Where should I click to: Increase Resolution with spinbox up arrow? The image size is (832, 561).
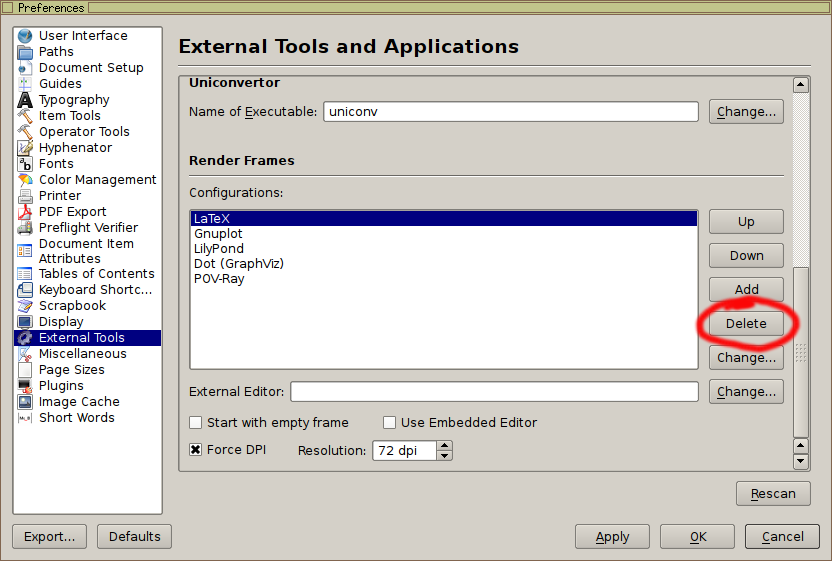445,445
